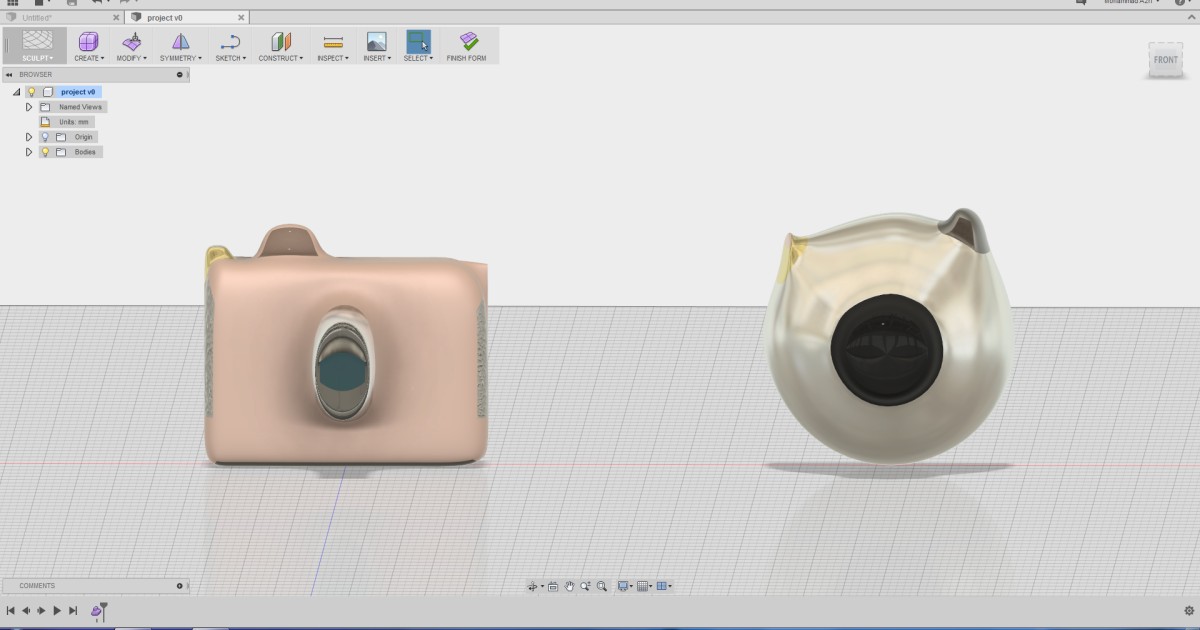This screenshot has width=1200, height=630.
Task: Toggle visibility of project v0 document
Action: point(31,92)
